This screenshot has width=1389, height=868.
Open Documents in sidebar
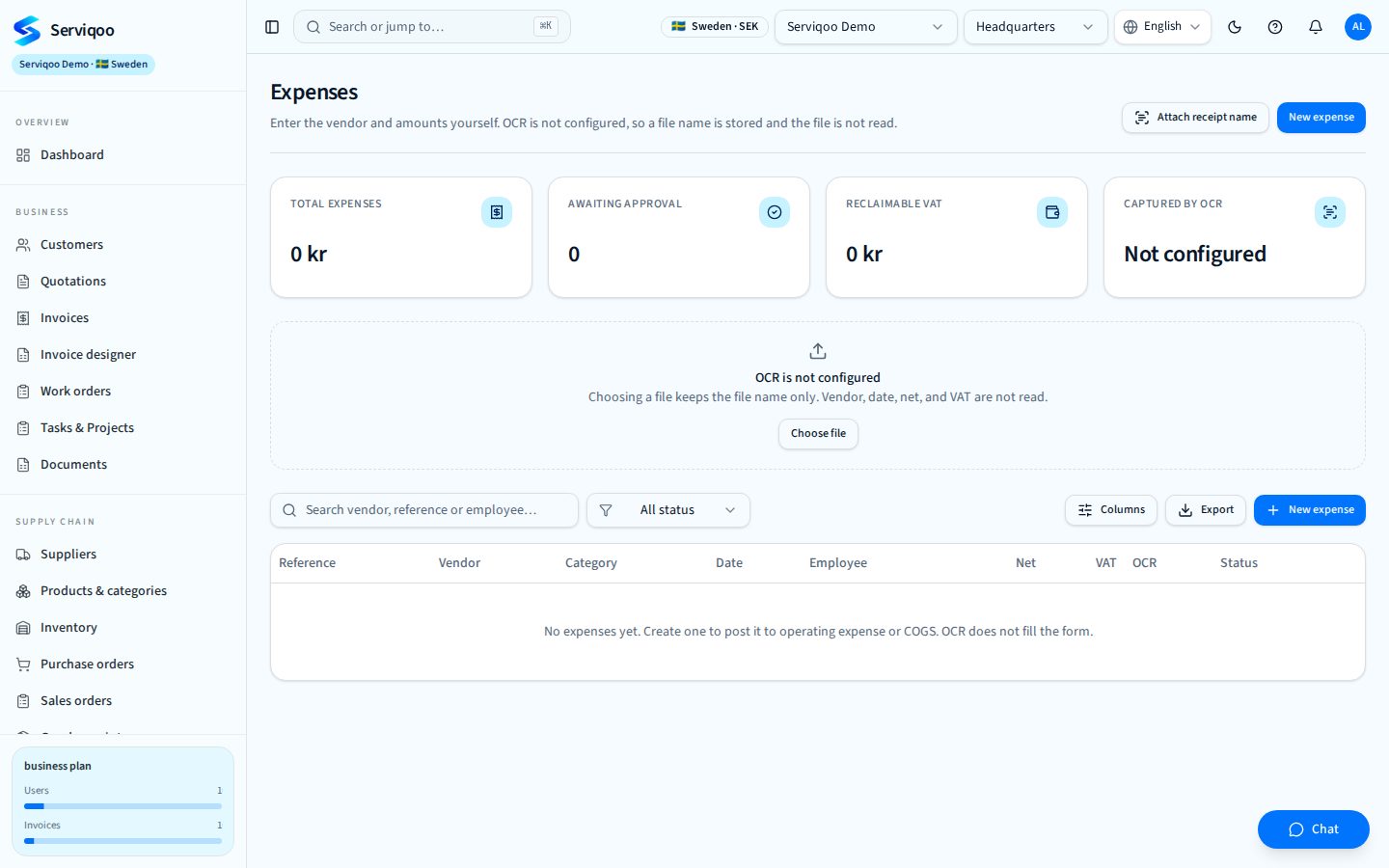tap(123, 465)
